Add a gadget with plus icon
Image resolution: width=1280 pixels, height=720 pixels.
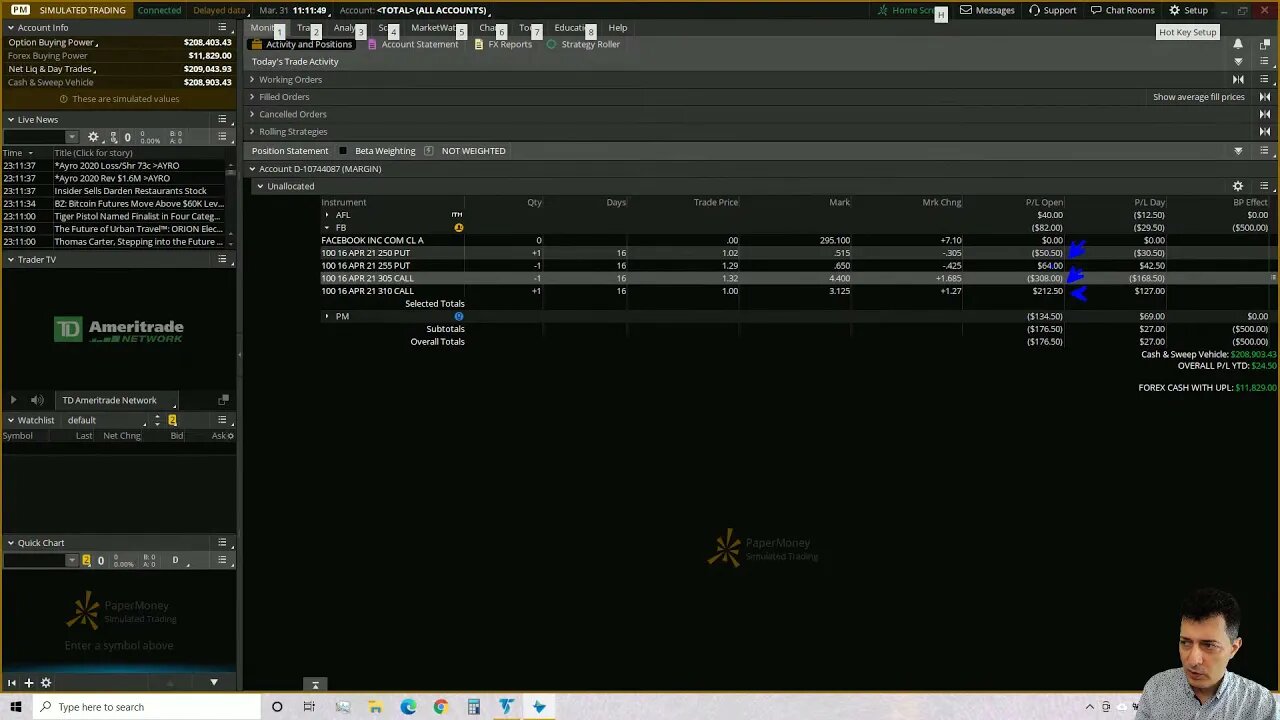click(29, 683)
